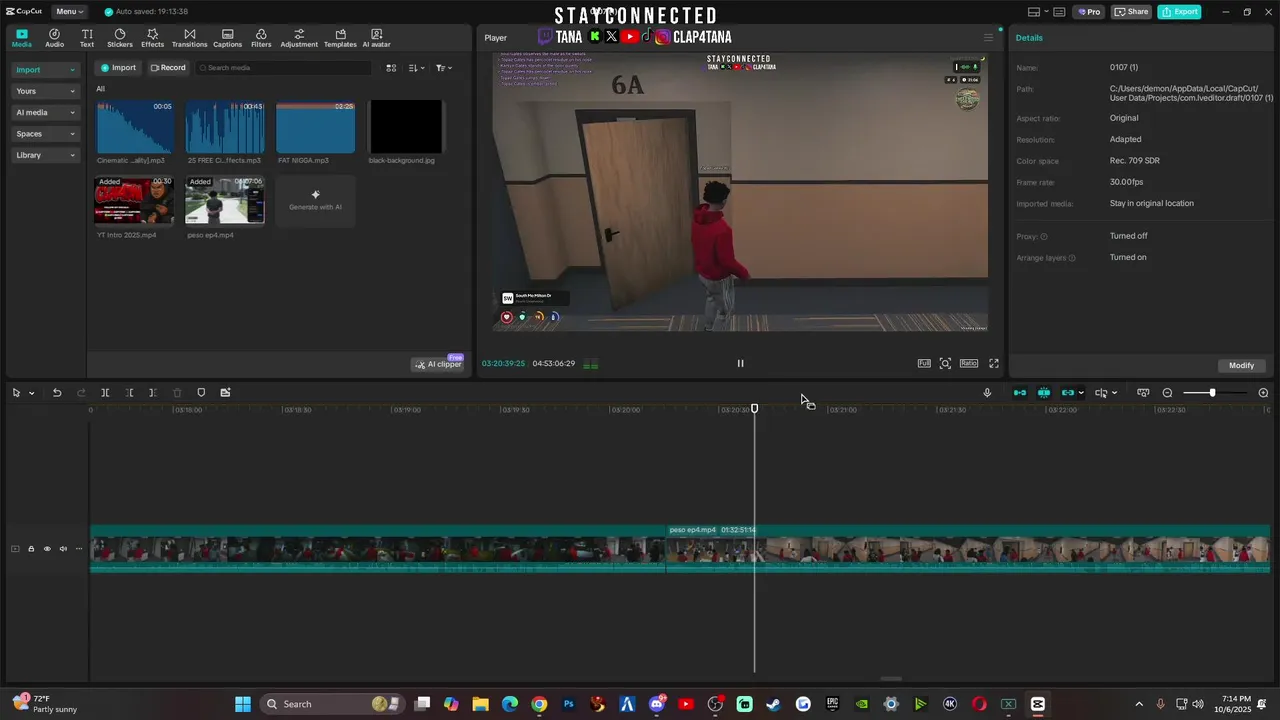The width and height of the screenshot is (1280, 720).
Task: Expand the Spaces sidebar section
Action: click(45, 134)
